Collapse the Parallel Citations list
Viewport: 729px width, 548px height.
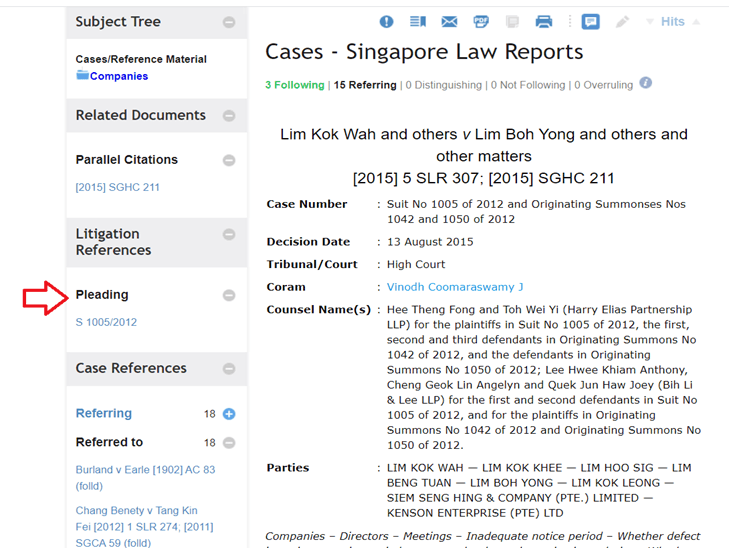229,160
